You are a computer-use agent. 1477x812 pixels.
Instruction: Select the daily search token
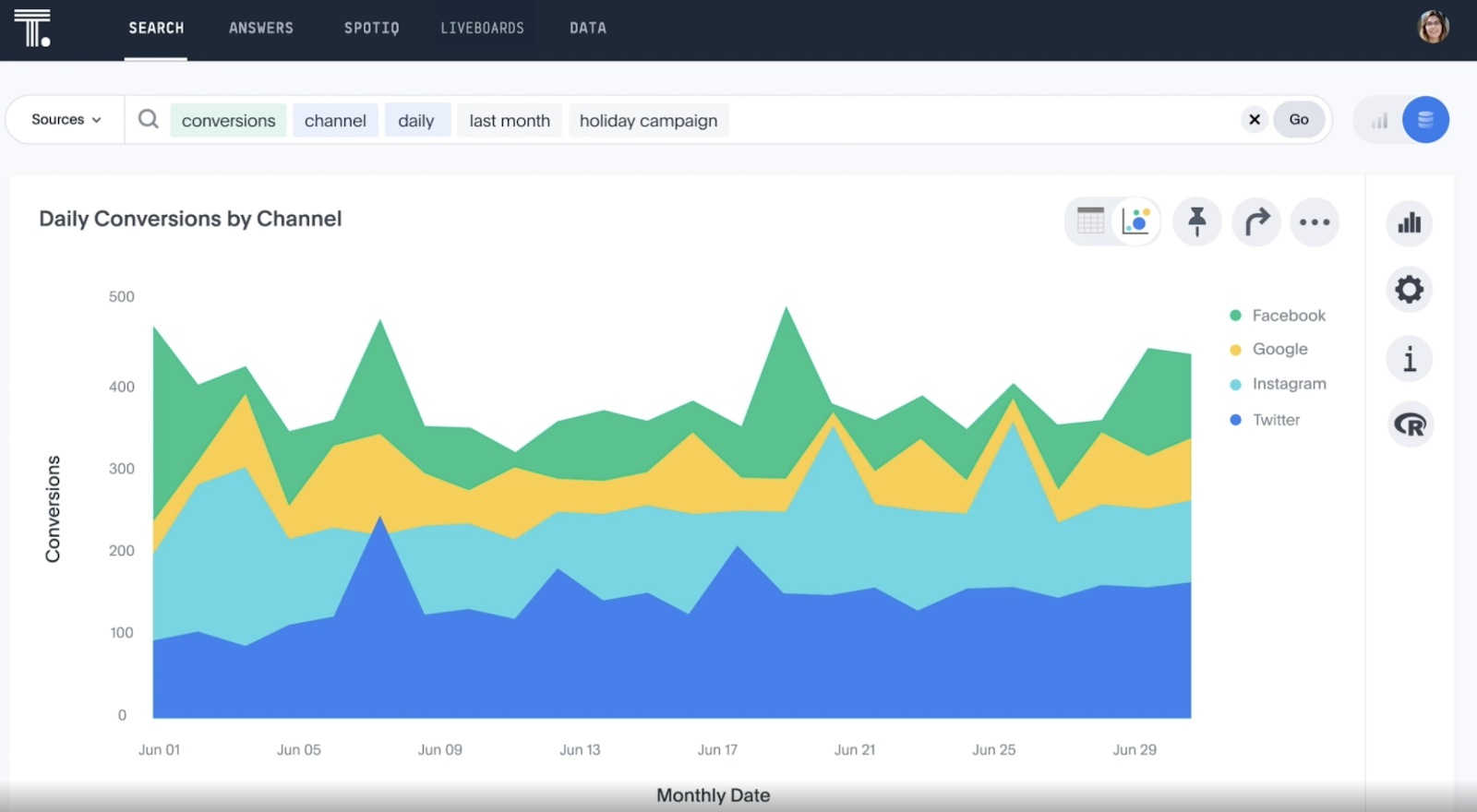pos(416,120)
